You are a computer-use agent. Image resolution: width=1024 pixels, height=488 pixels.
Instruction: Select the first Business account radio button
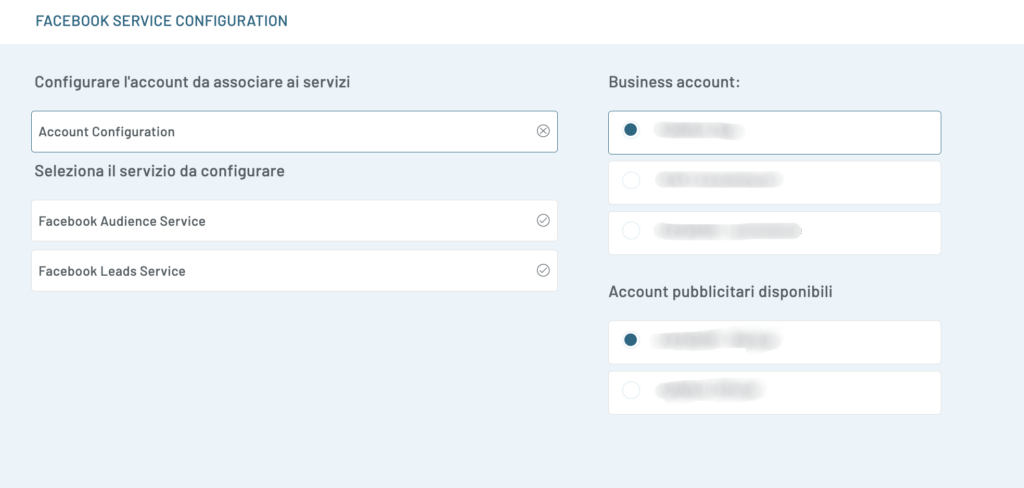click(630, 130)
